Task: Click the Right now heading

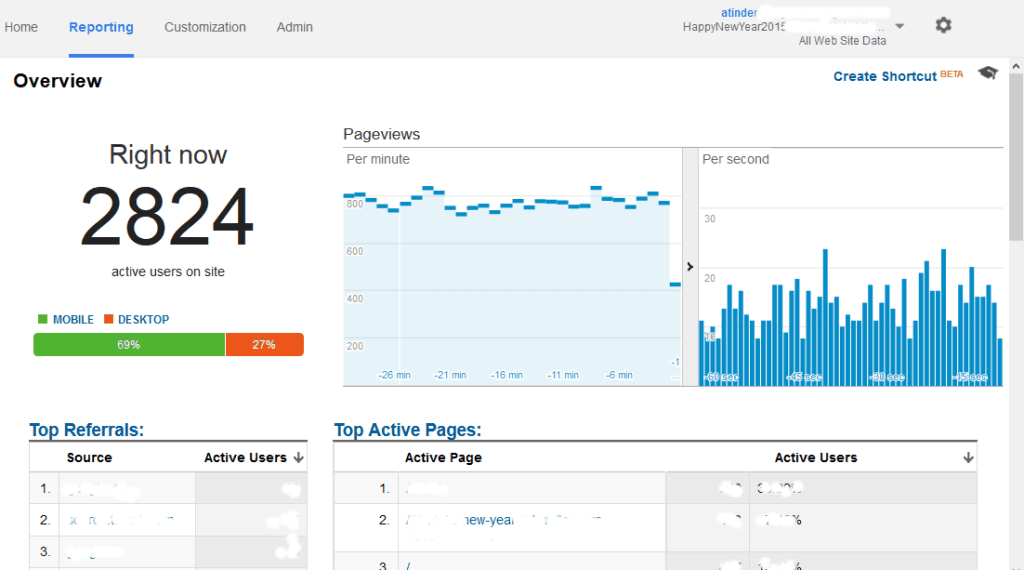Action: point(168,155)
